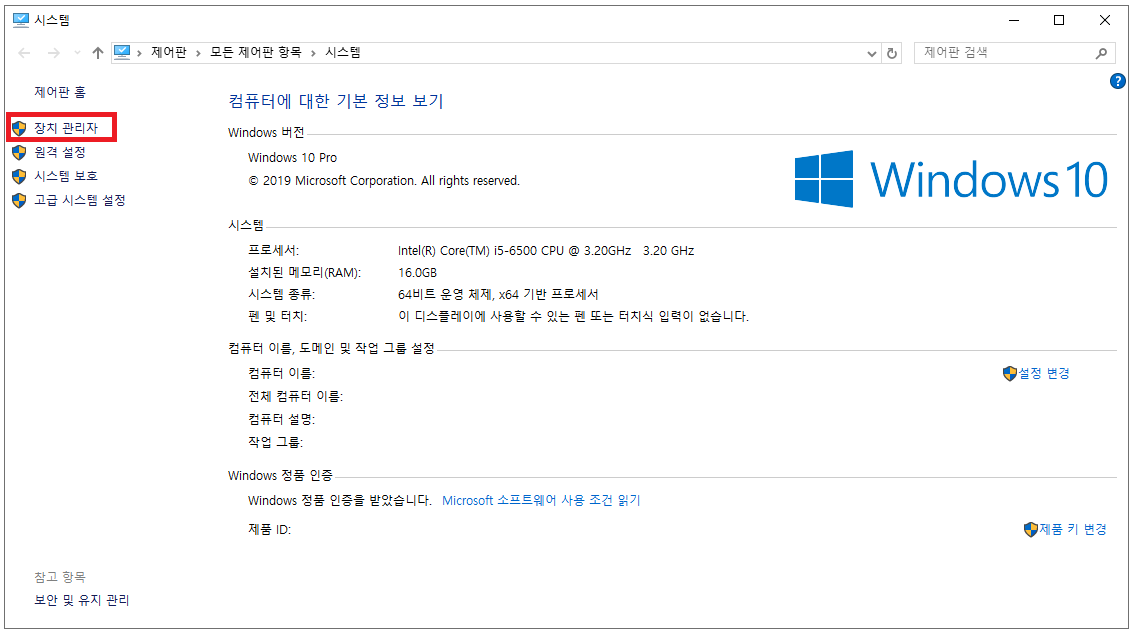The image size is (1138, 634).
Task: Click shield icon beside 시스템 보호
Action: [x=20, y=176]
